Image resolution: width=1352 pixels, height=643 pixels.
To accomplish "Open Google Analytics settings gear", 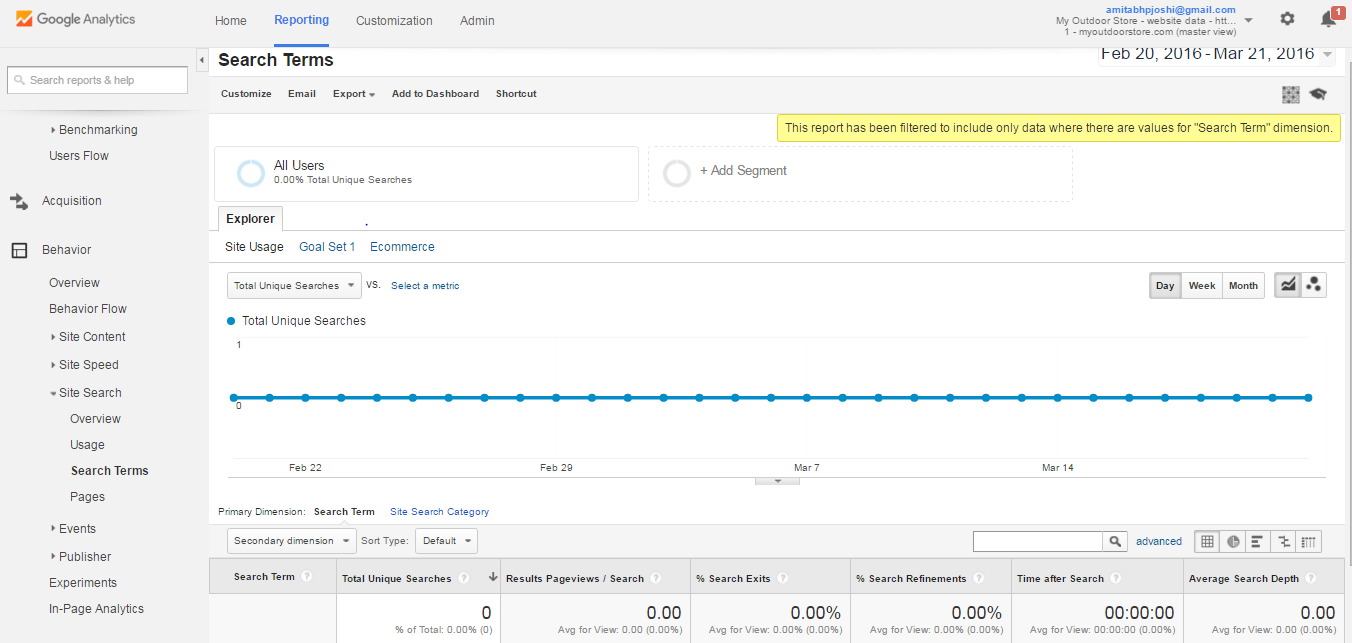I will pyautogui.click(x=1287, y=18).
